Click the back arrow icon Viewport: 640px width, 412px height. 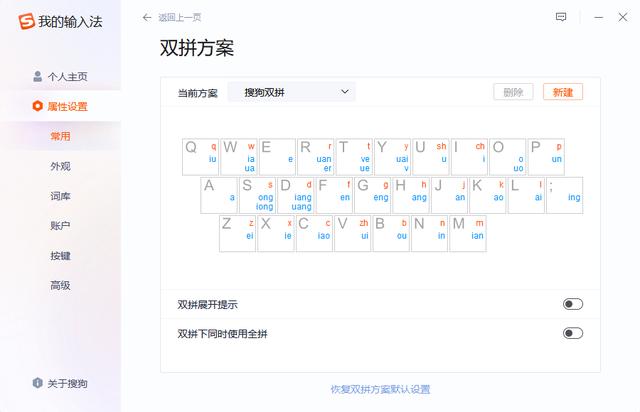click(147, 17)
